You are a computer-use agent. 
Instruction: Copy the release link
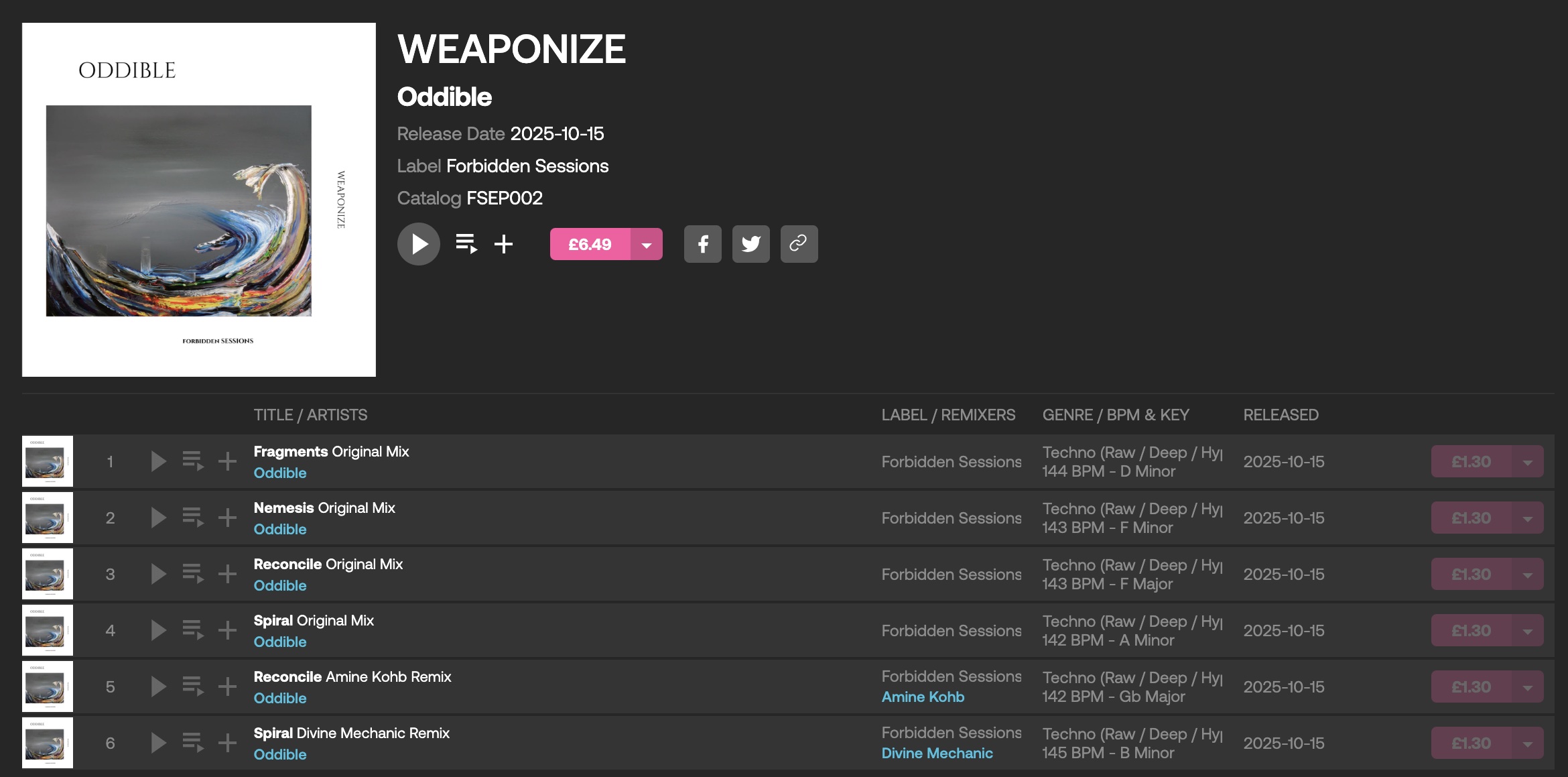pyautogui.click(x=799, y=244)
